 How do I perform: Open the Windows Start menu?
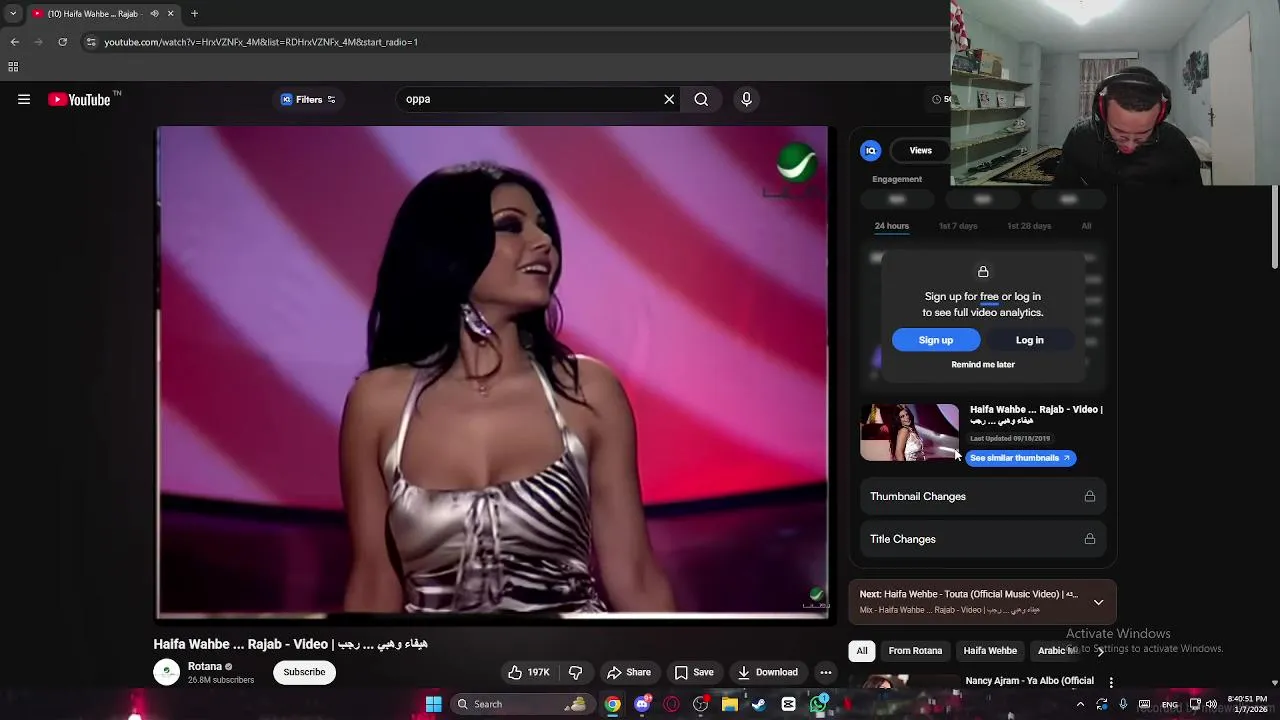433,704
